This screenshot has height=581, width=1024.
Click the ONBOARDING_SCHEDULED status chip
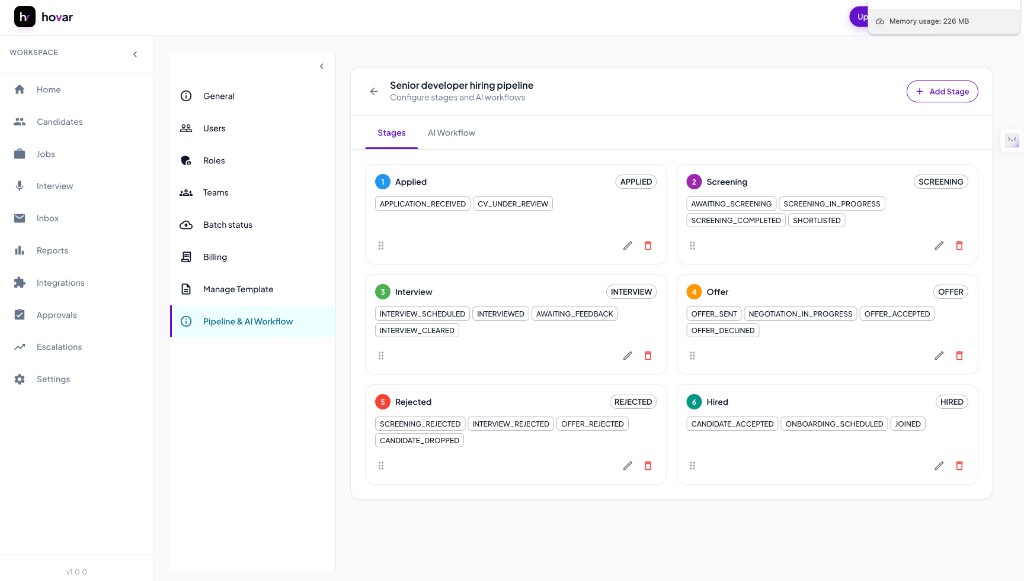tap(834, 424)
